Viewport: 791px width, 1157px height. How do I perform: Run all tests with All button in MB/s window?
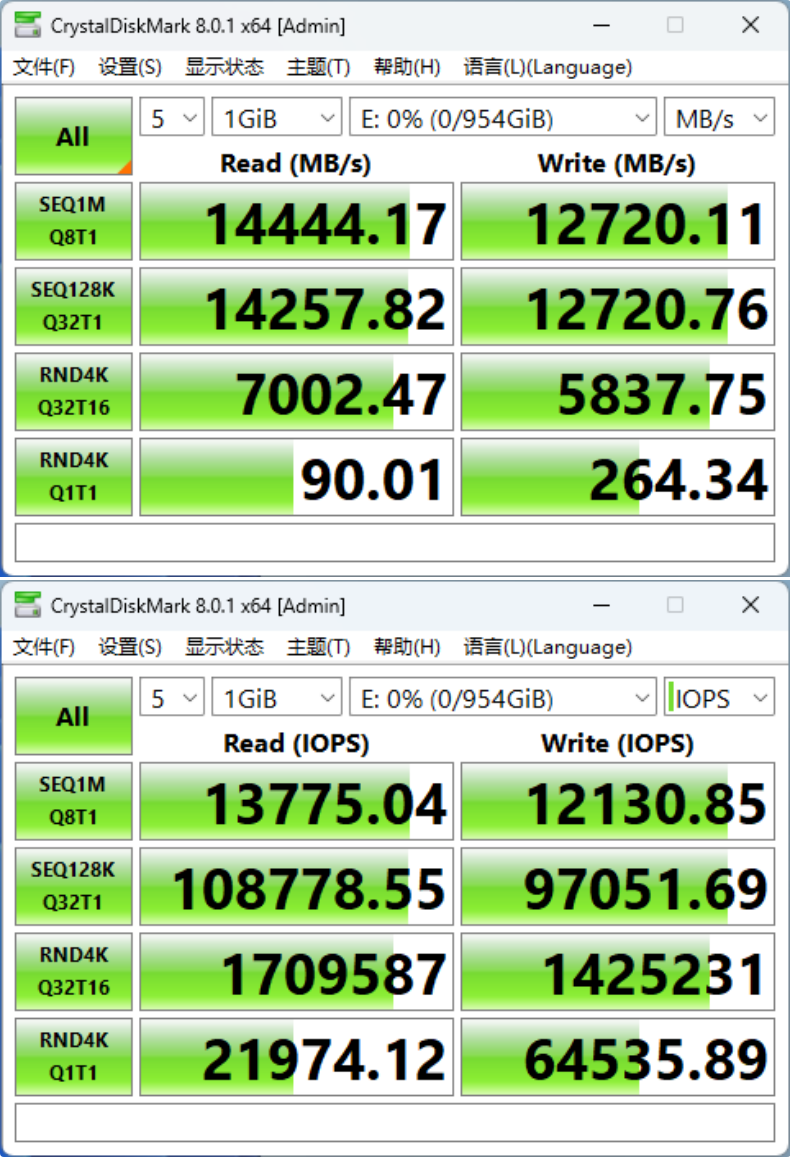coord(73,137)
